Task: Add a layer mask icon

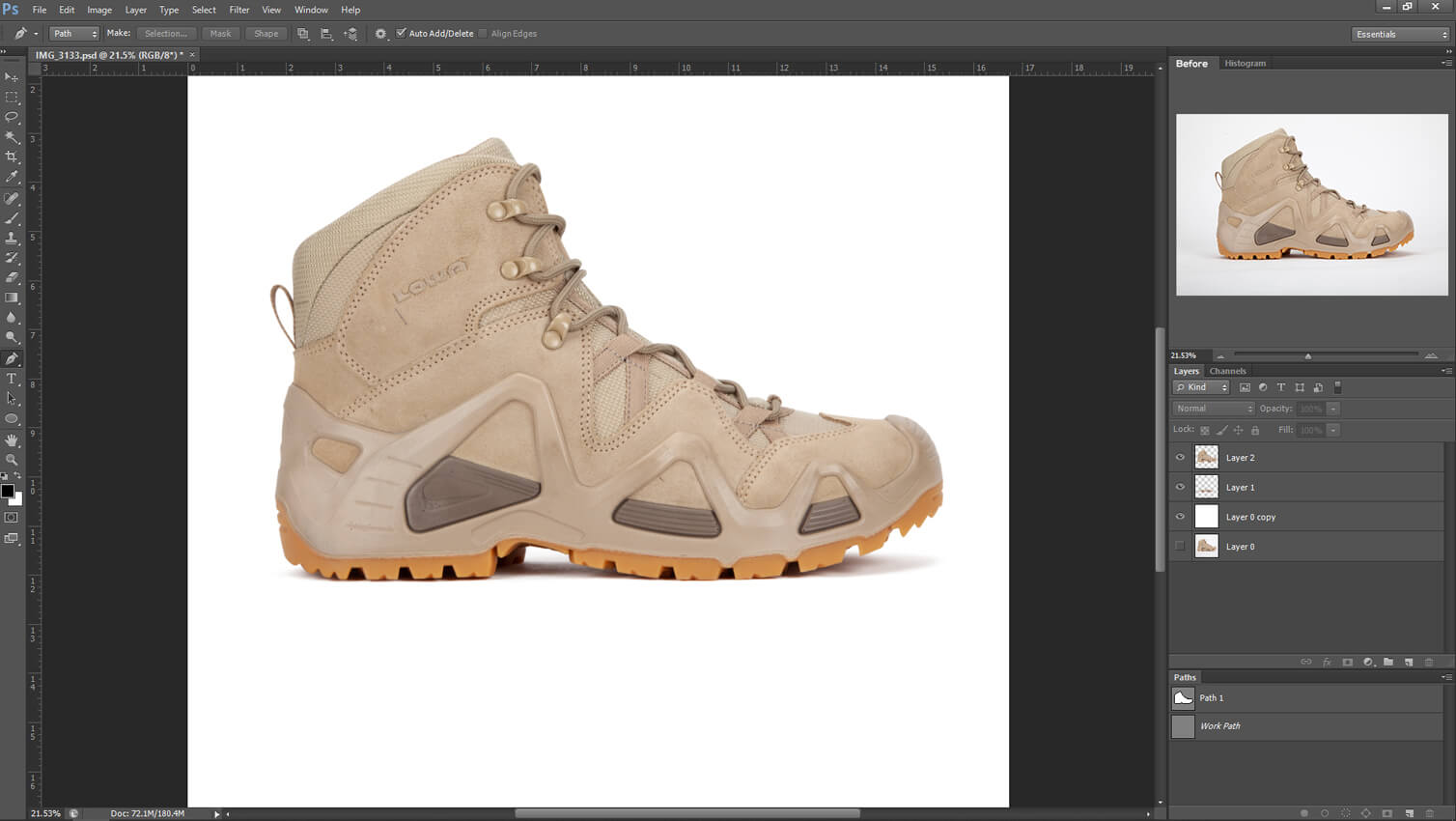Action: (1347, 663)
